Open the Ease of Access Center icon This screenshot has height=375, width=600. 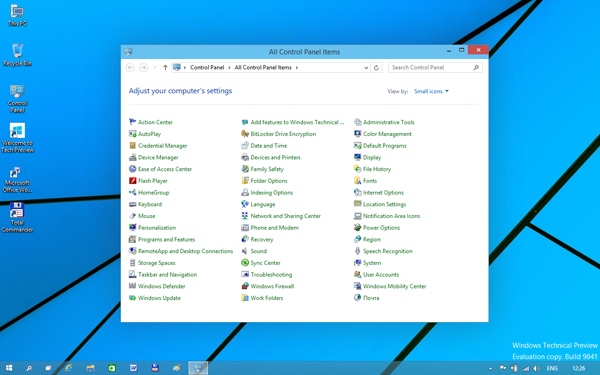132,169
